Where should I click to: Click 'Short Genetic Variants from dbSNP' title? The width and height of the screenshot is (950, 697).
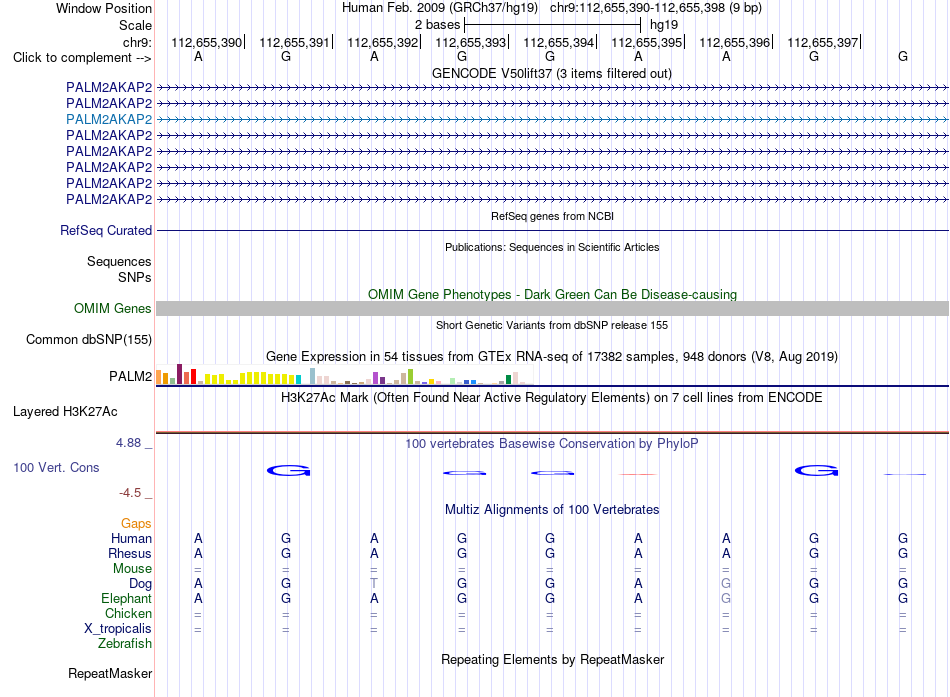click(552, 325)
